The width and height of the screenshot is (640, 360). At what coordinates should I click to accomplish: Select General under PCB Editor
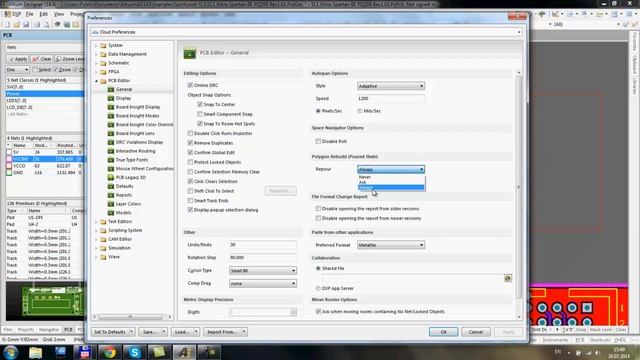coord(124,89)
